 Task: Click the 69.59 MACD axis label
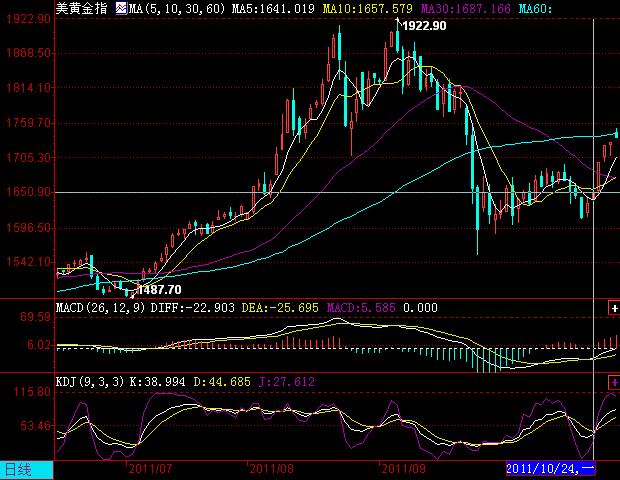pyautogui.click(x=35, y=317)
